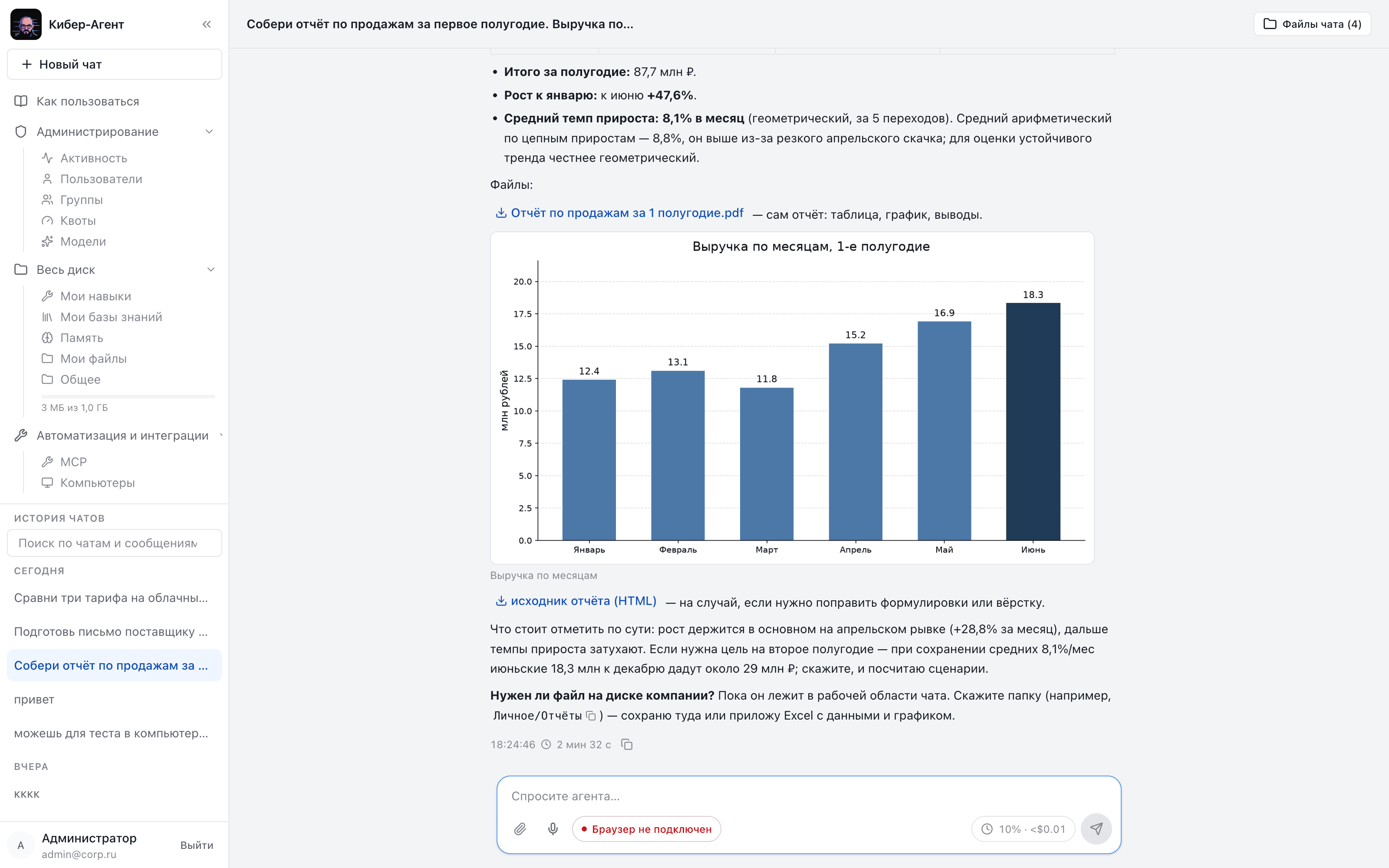Focus the 'Спросите агента...' message field
1389x868 pixels.
point(808,796)
